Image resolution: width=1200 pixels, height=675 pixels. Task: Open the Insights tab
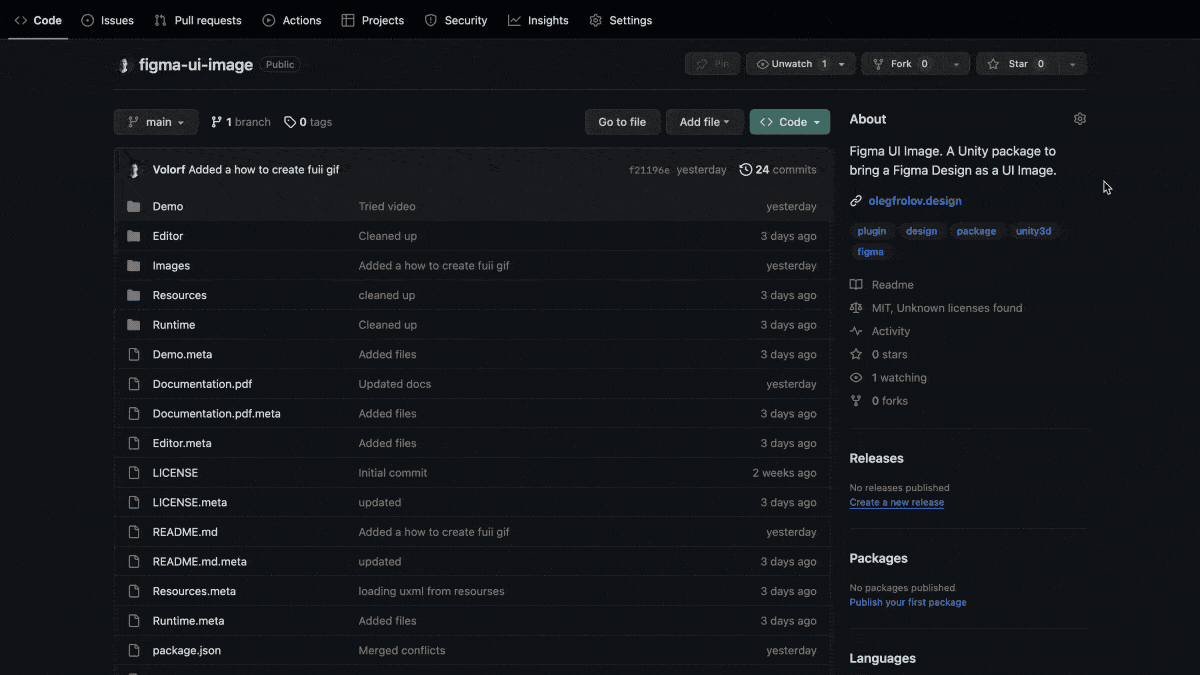(x=538, y=20)
